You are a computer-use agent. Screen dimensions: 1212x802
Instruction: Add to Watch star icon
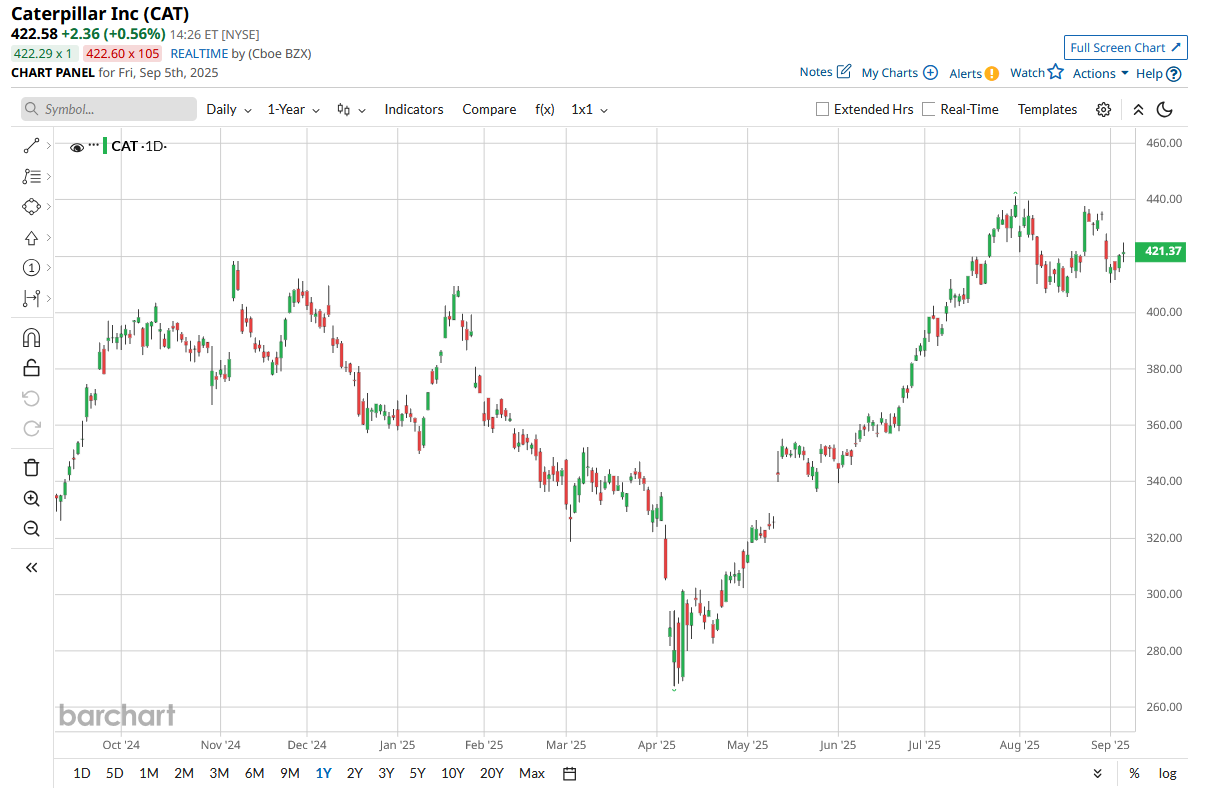tap(1056, 72)
